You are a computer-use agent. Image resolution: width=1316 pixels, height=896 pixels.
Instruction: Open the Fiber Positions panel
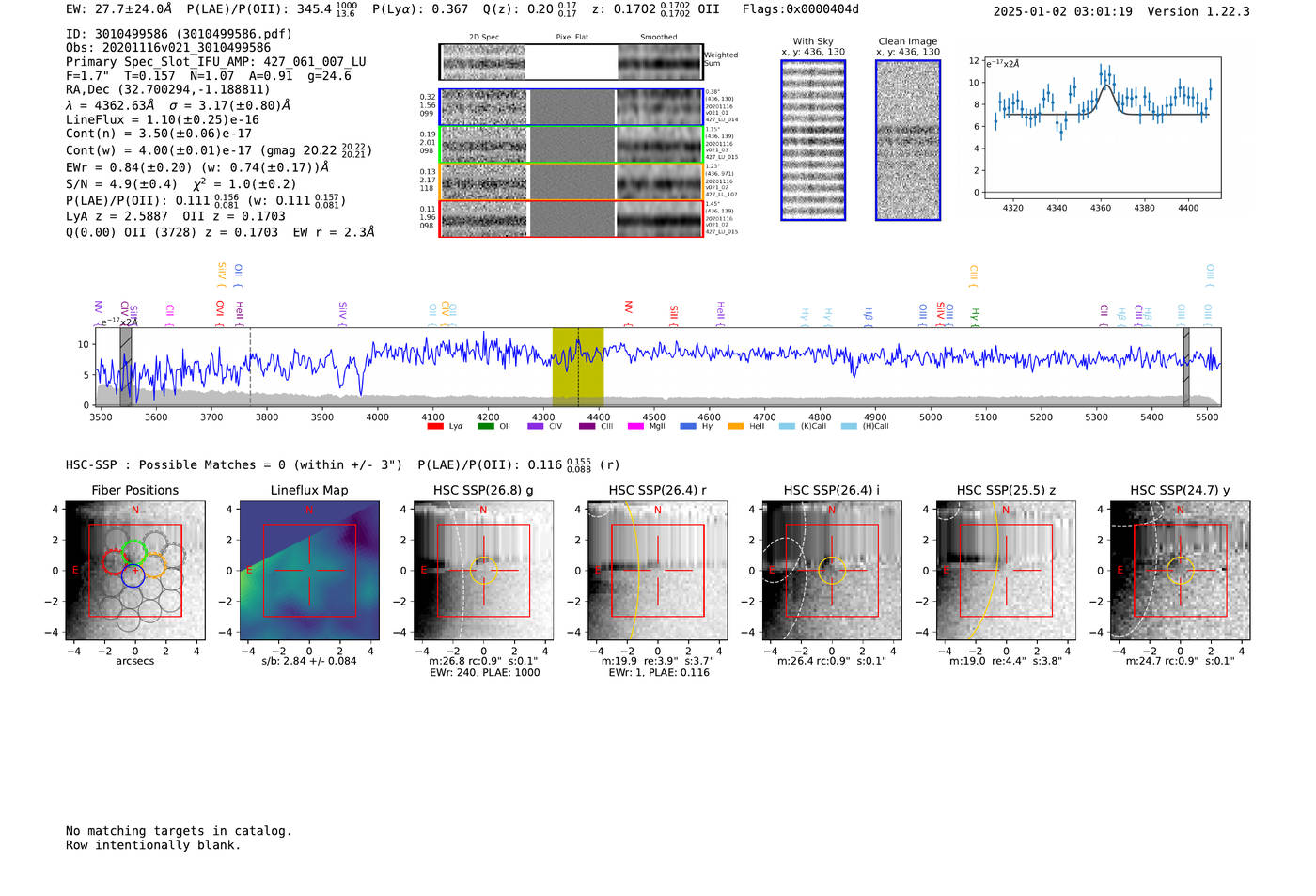pos(134,571)
